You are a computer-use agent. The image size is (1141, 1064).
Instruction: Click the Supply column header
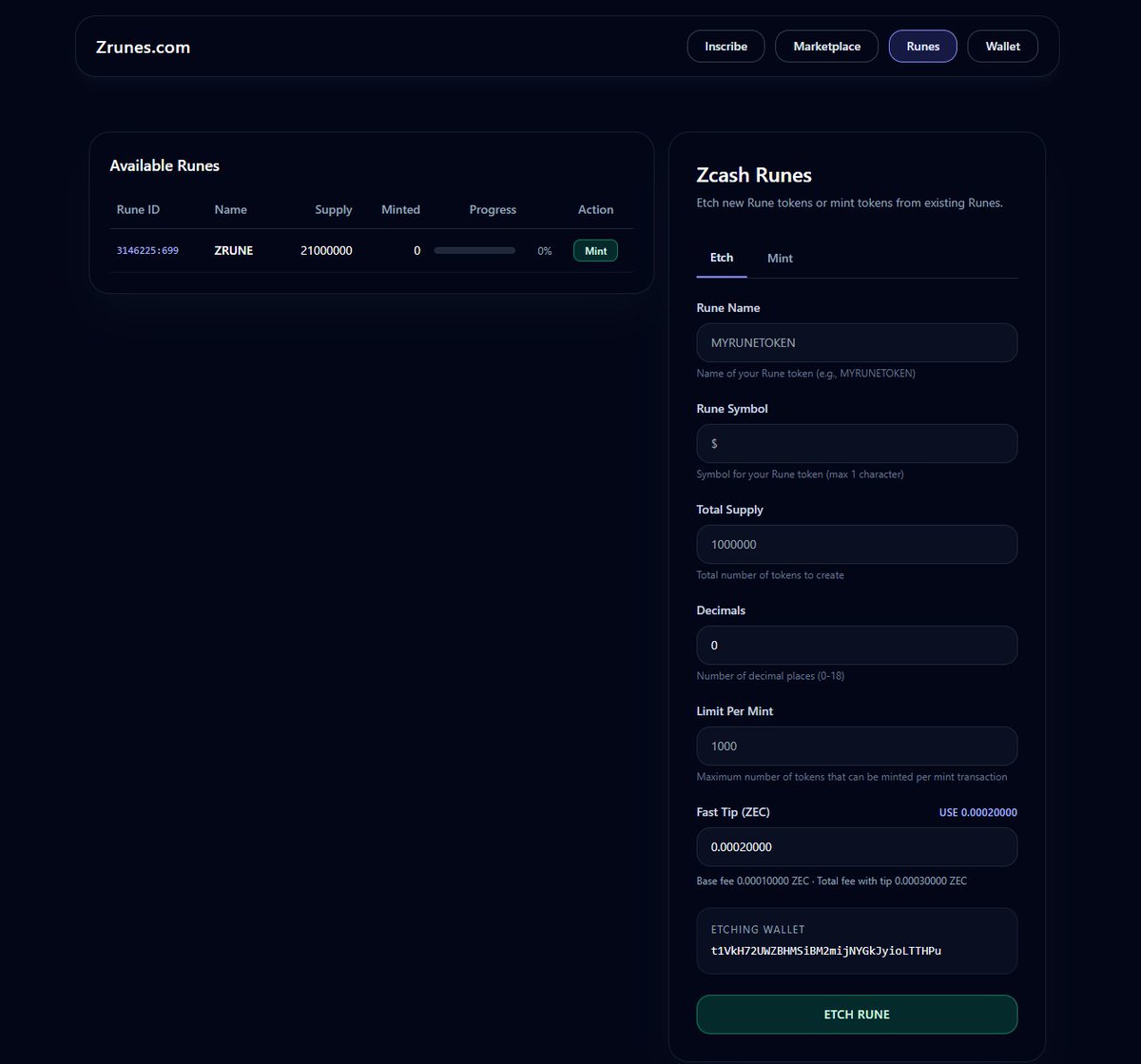click(x=334, y=209)
